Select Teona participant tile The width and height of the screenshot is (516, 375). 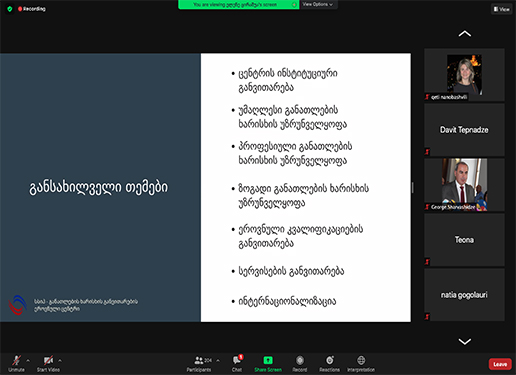pyautogui.click(x=464, y=240)
